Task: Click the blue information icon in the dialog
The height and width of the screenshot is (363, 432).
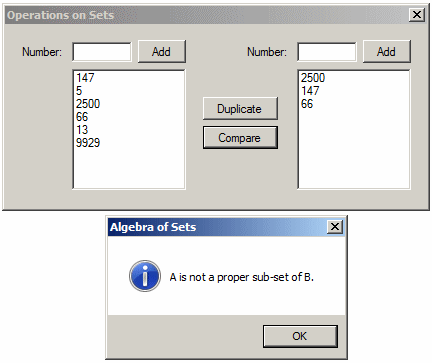Action: (145, 276)
